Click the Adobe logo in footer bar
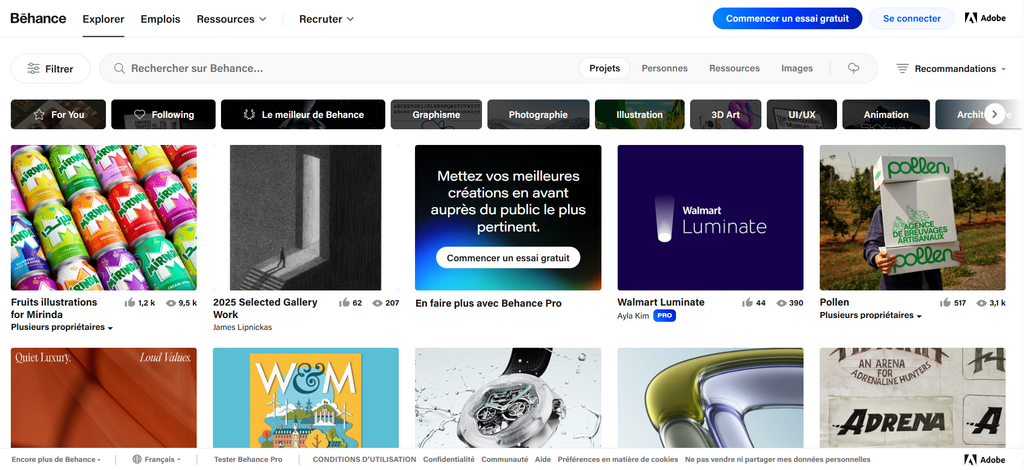Screen dimensions: 1024x470 (x=985, y=460)
